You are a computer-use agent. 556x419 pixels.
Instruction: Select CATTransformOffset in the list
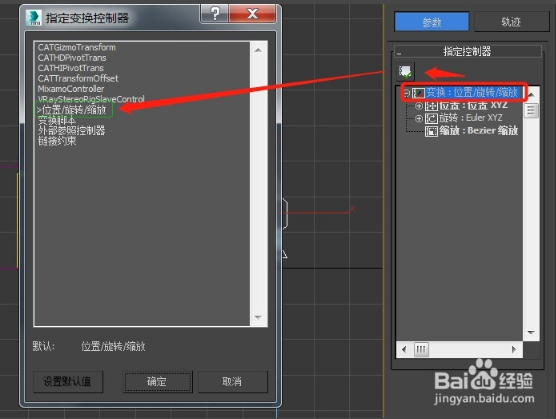pos(78,78)
